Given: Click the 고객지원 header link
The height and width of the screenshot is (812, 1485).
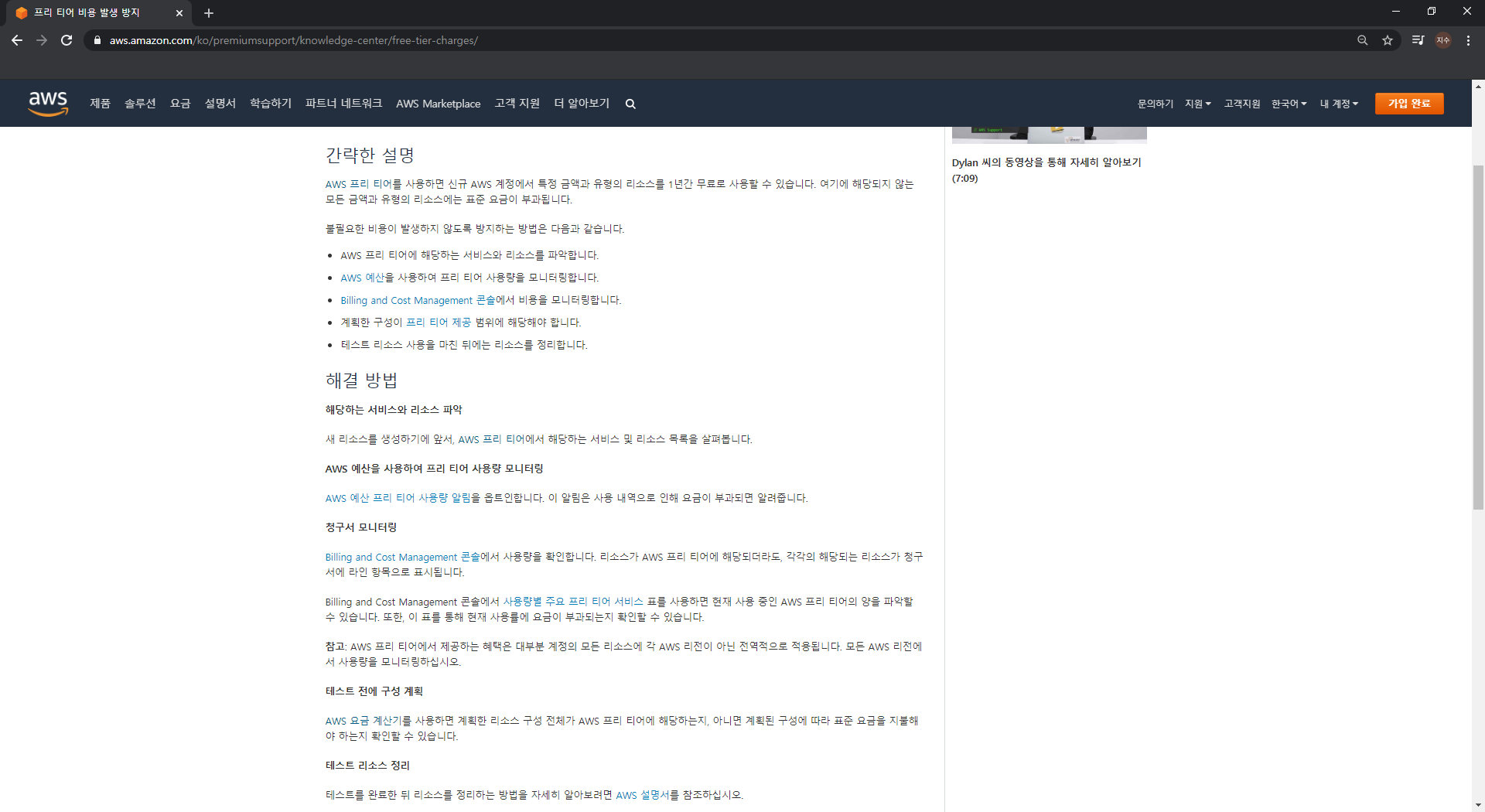Looking at the screenshot, I should coord(1241,104).
